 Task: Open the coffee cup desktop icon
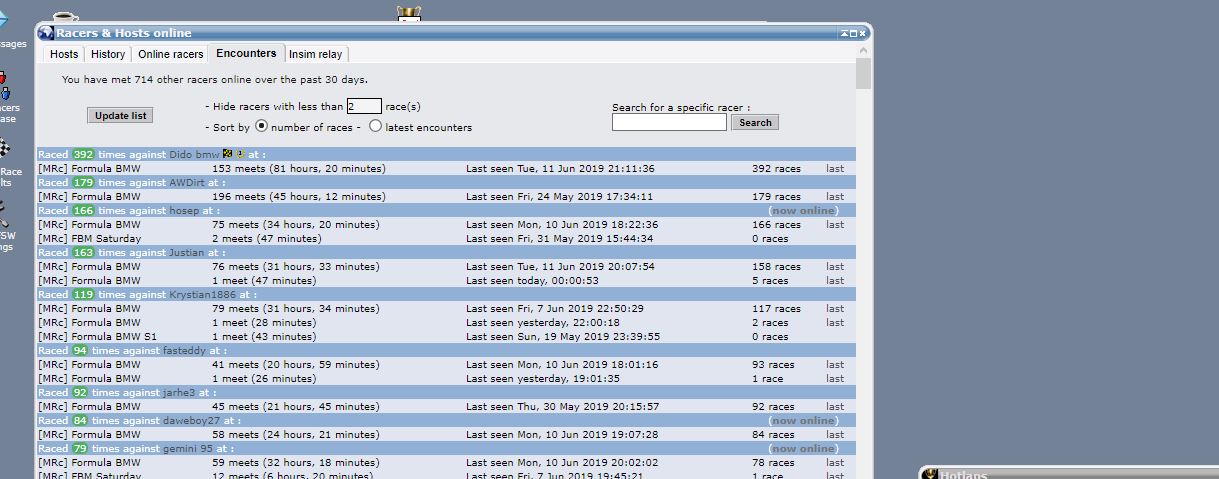(x=65, y=17)
